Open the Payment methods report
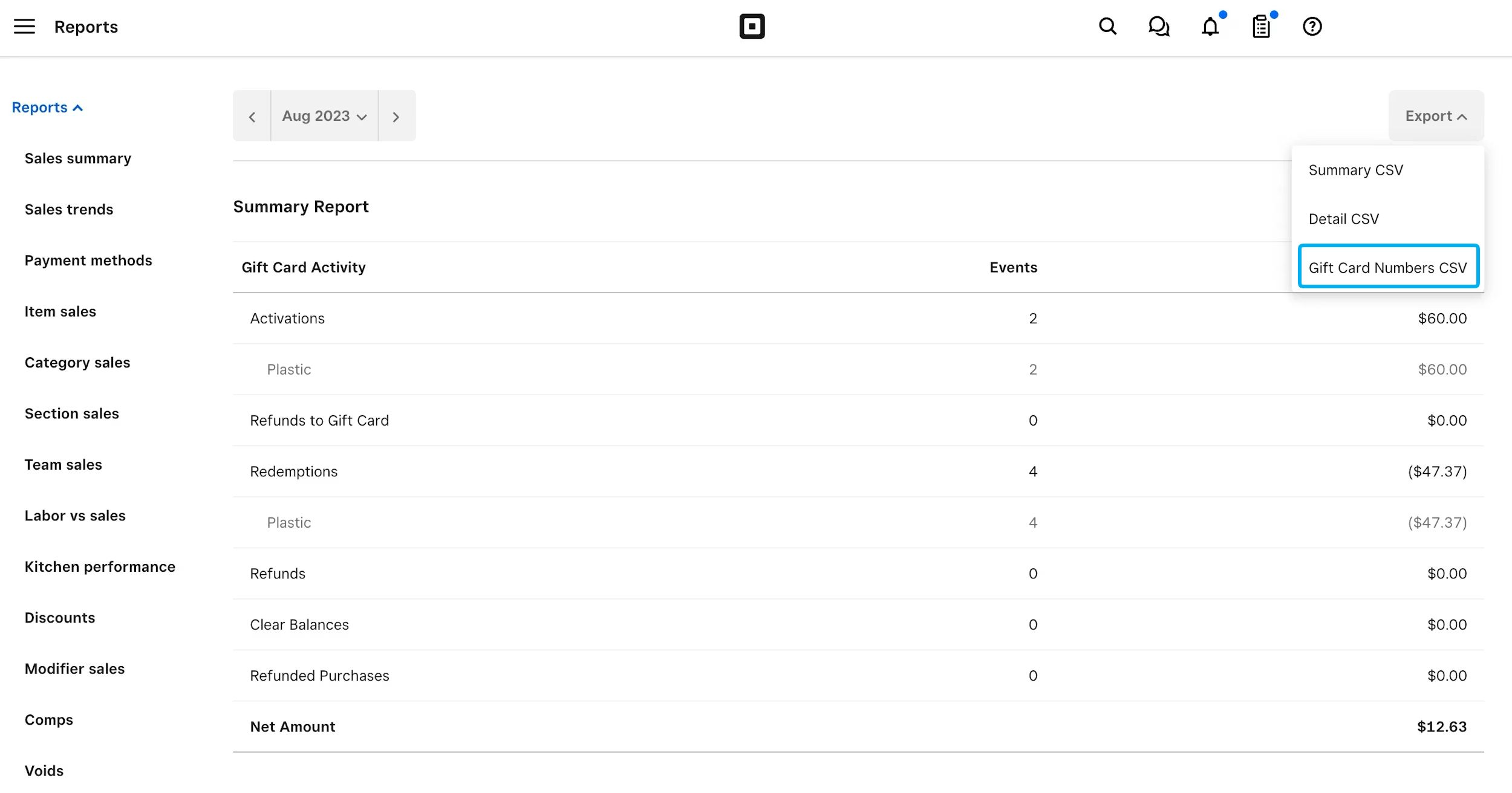This screenshot has width=1512, height=793. tap(88, 261)
